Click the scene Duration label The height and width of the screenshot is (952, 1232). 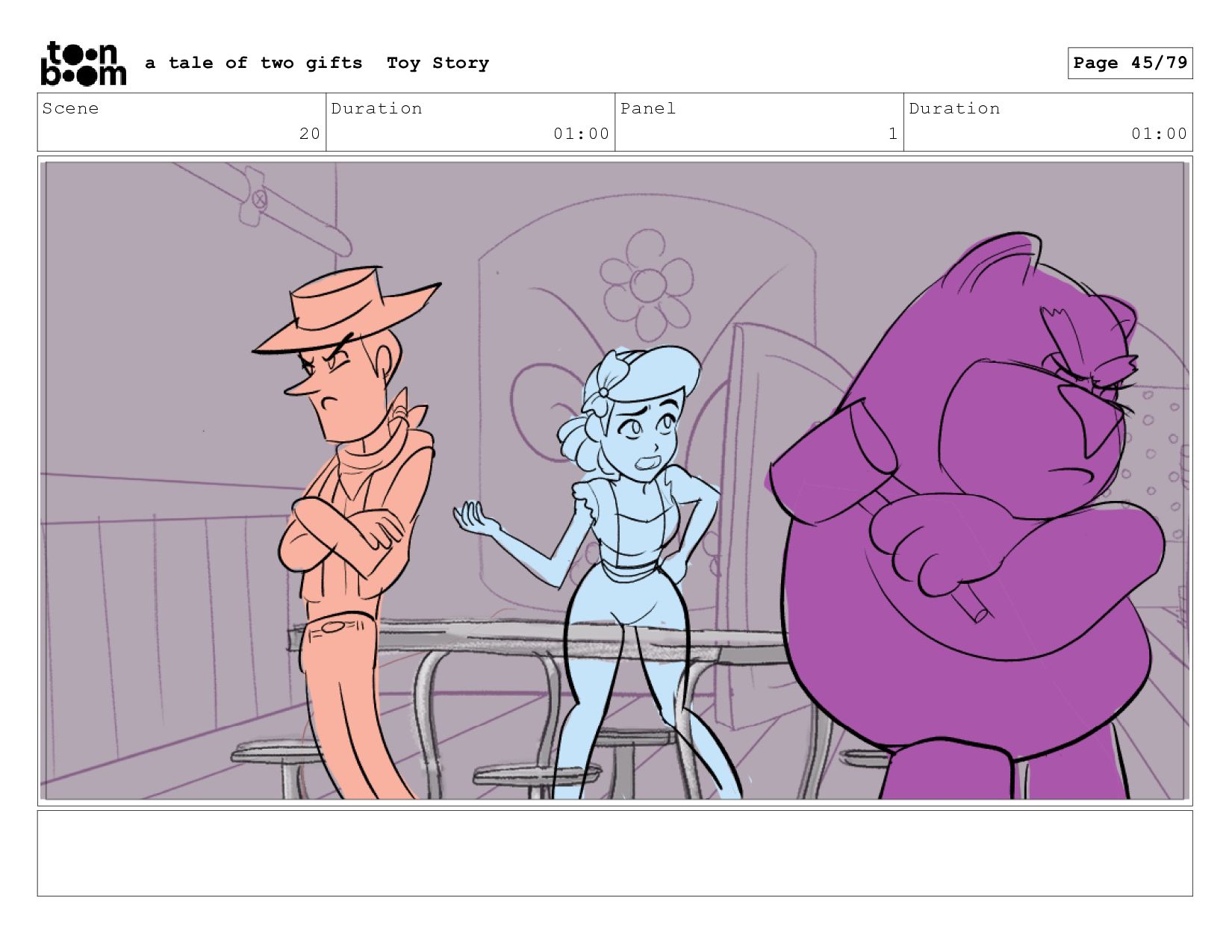(376, 108)
